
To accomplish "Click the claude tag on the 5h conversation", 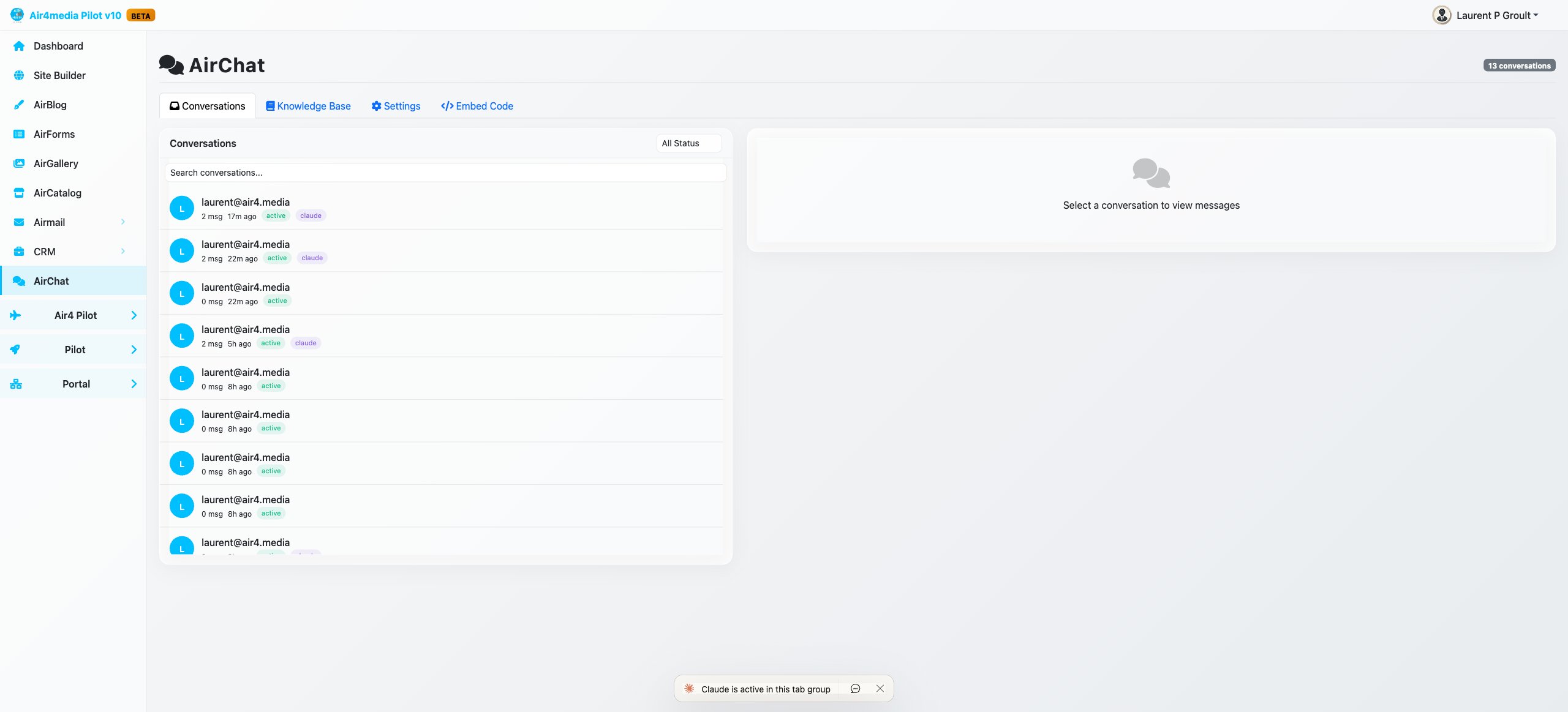I will [305, 342].
